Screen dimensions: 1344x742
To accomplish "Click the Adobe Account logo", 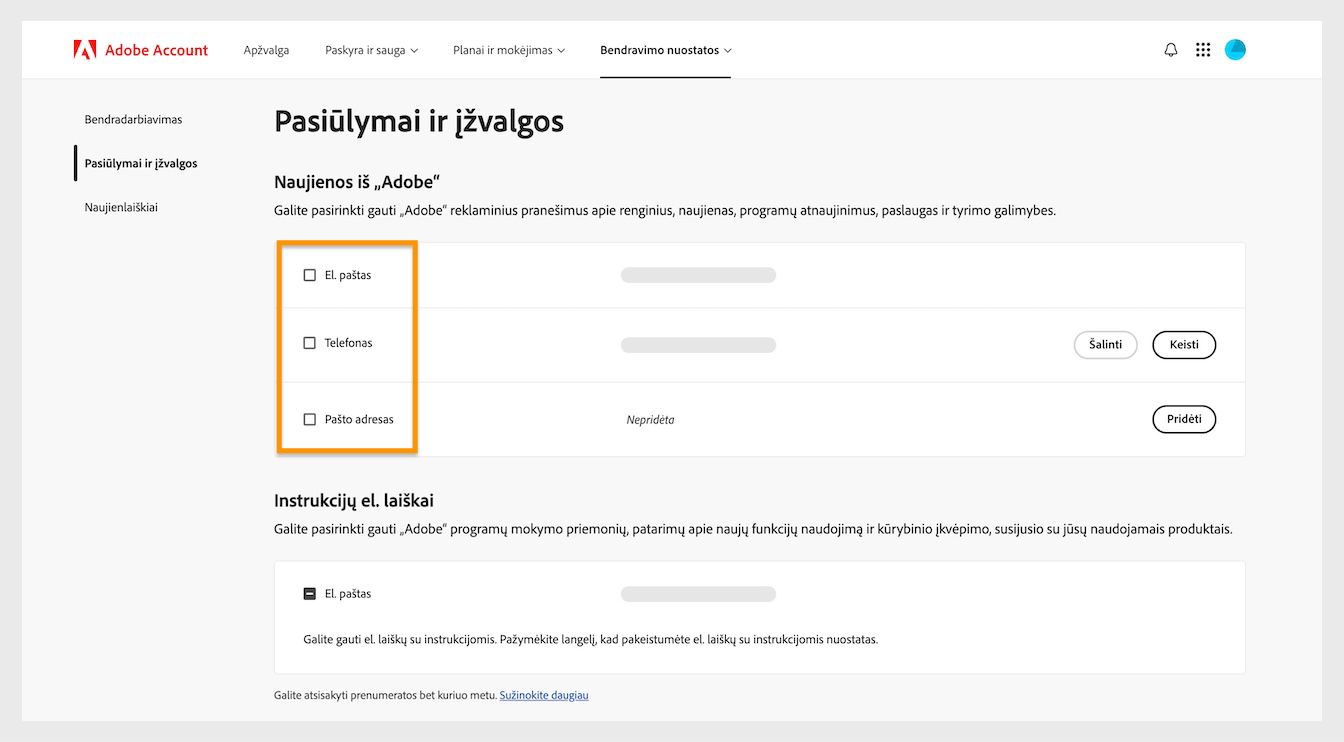I will 139,49.
